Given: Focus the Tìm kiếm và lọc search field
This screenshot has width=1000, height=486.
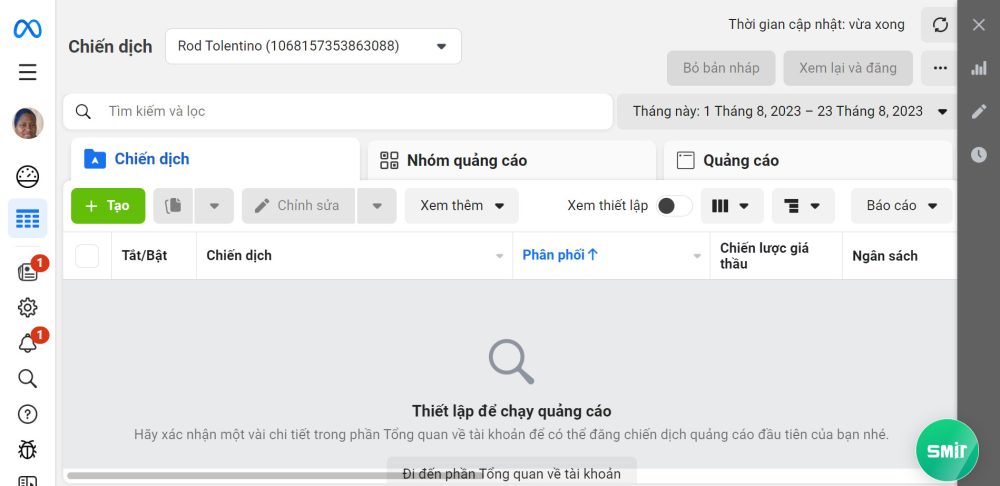Looking at the screenshot, I should click(338, 112).
